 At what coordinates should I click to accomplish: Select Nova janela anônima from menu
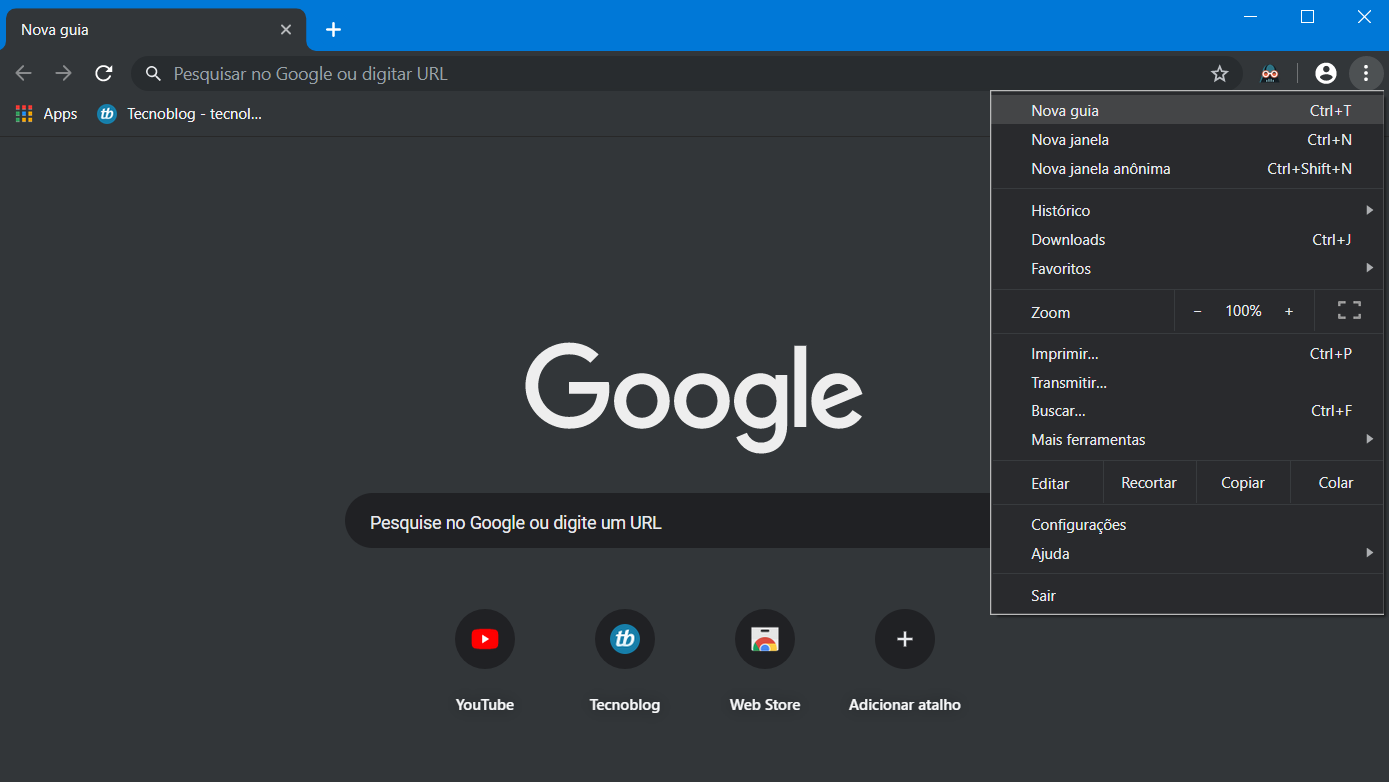click(1100, 169)
